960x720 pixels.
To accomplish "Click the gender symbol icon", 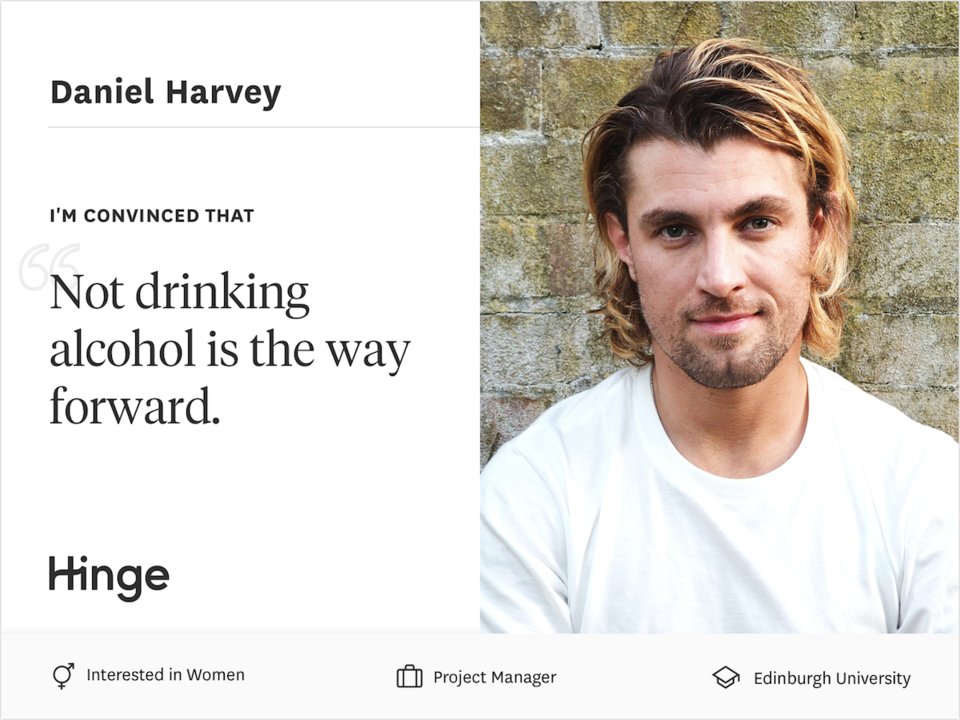I will (64, 675).
